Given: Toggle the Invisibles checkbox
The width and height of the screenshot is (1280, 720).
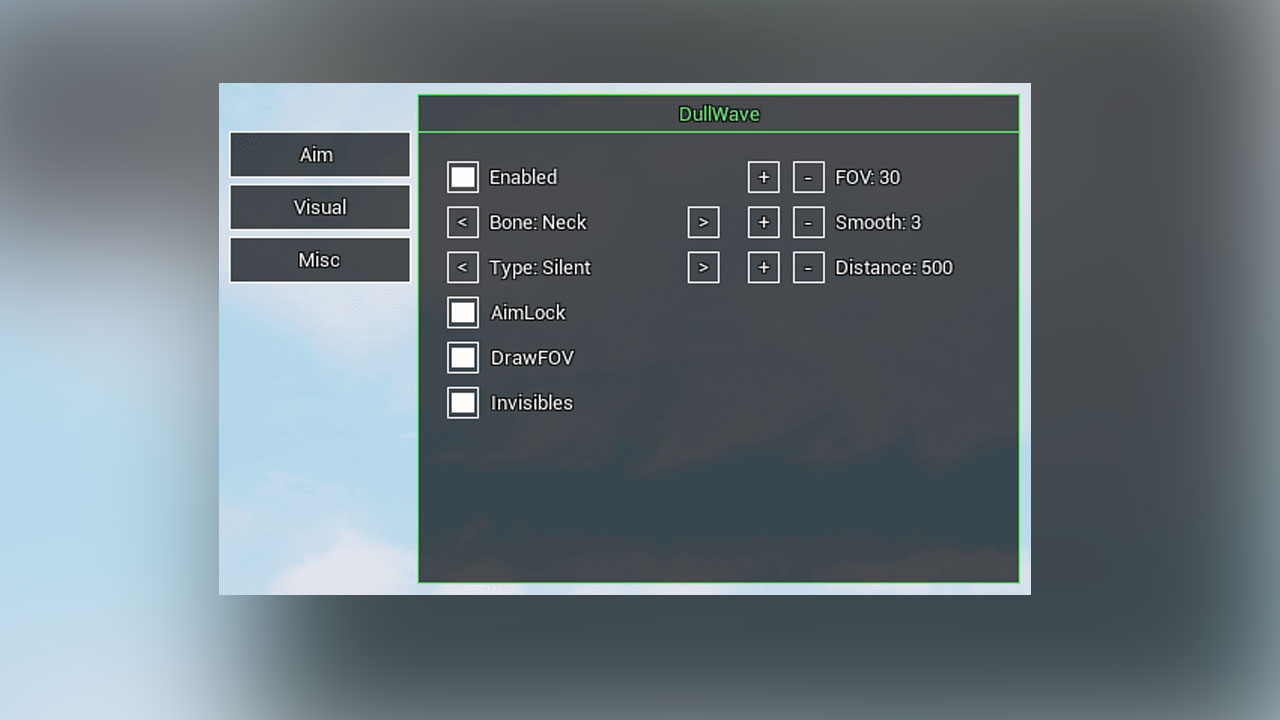Looking at the screenshot, I should click(x=463, y=402).
